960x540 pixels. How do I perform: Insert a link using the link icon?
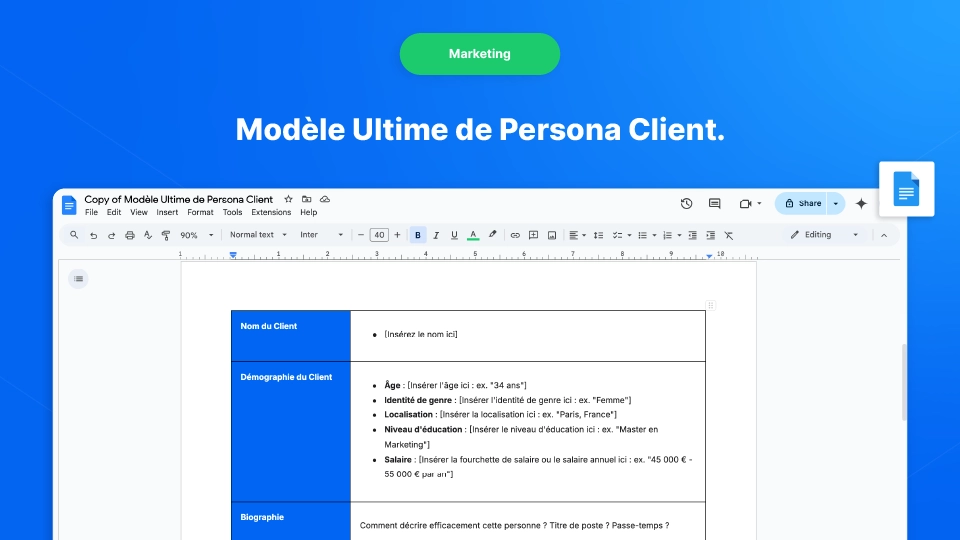coord(515,235)
